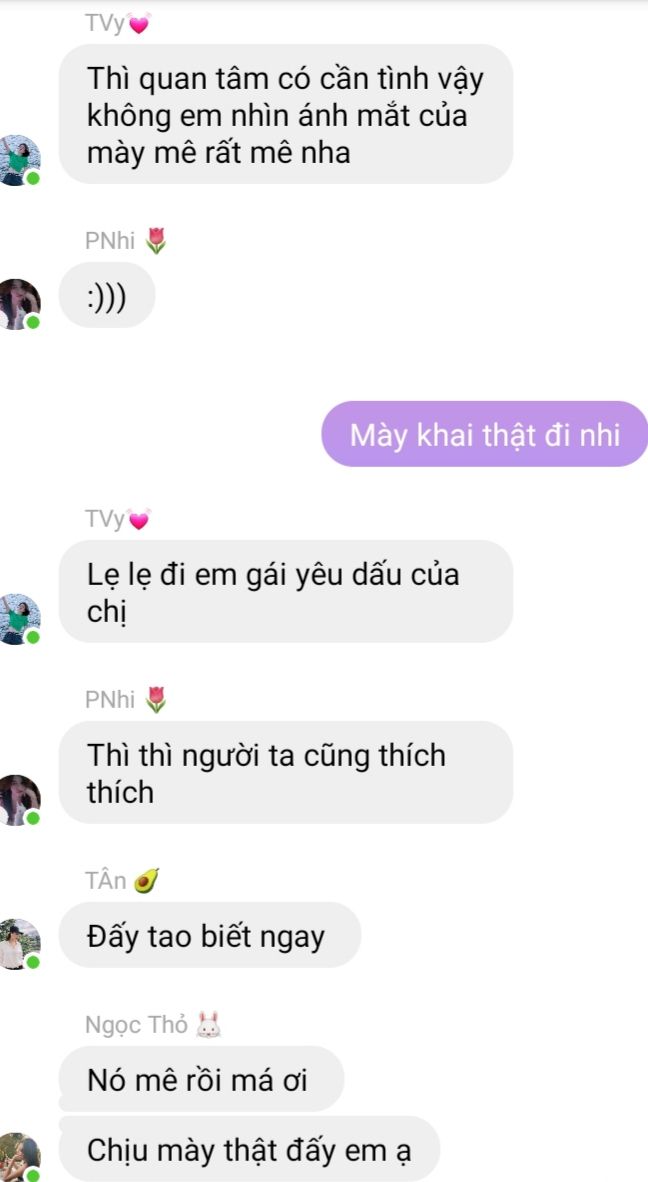Open TÂn's avatar next to "Đấy tao biết ngay"
The width and height of the screenshot is (648, 1182).
[19, 944]
